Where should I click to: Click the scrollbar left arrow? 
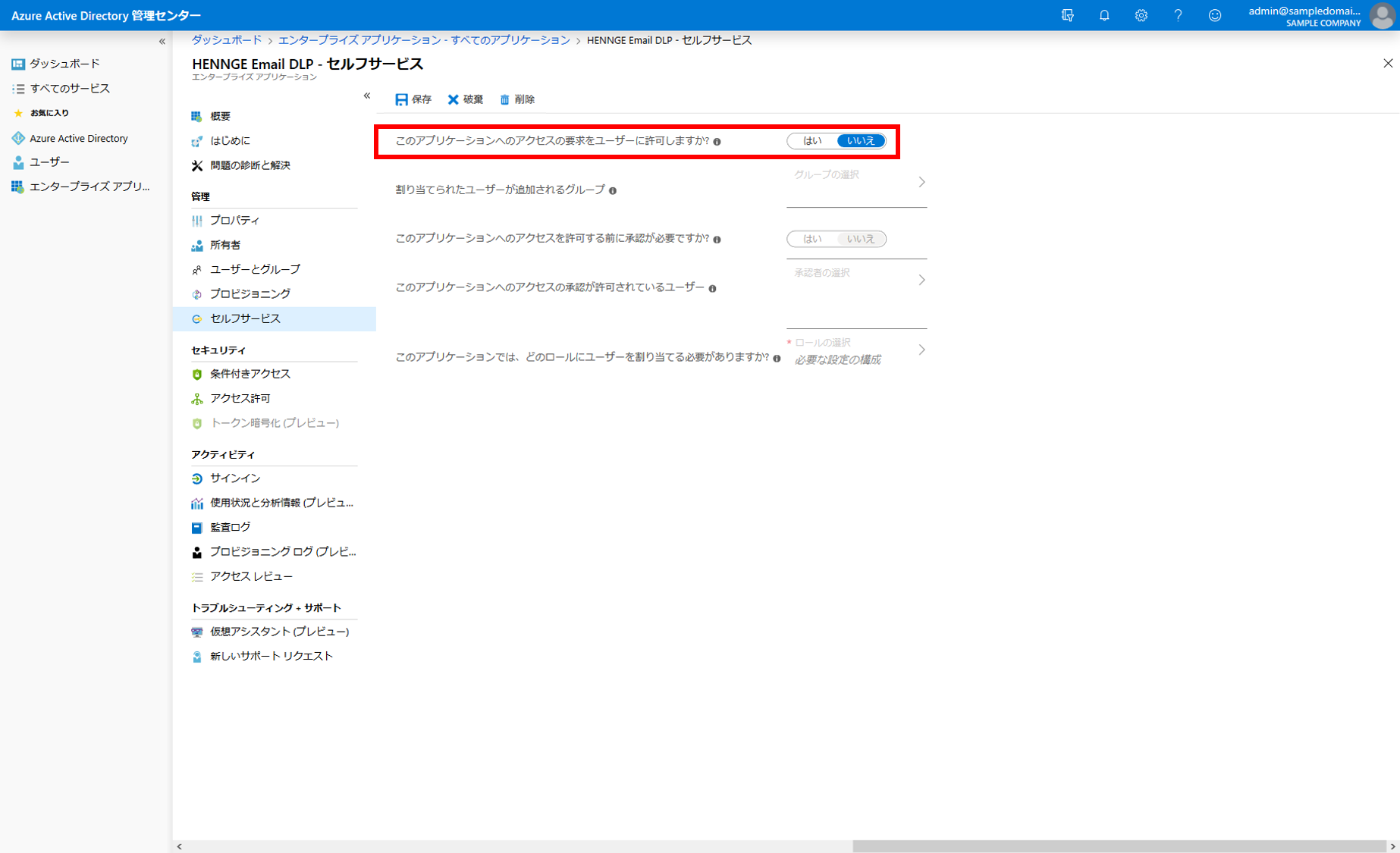click(x=179, y=846)
